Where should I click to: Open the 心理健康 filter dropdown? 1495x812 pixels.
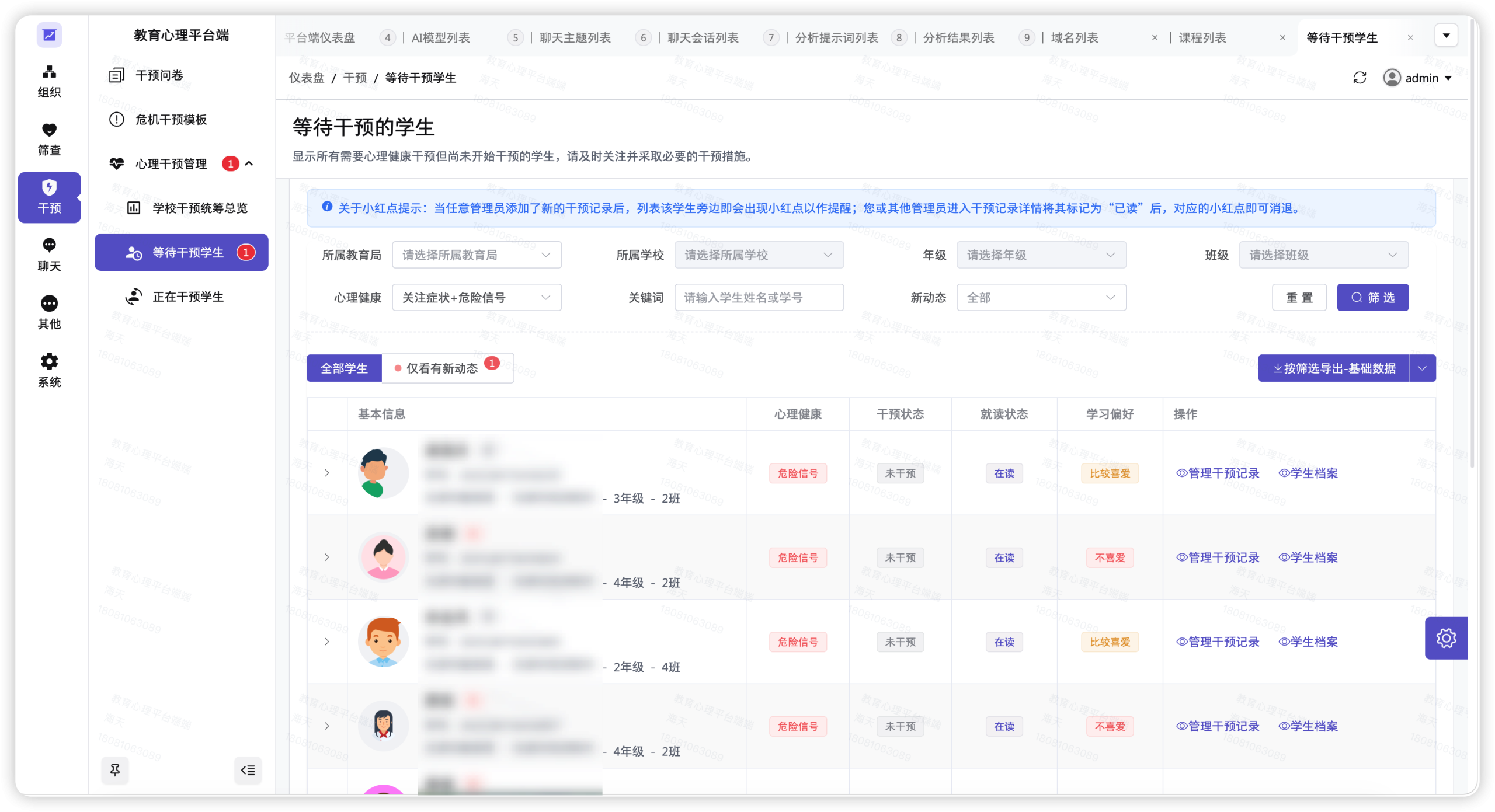click(477, 297)
